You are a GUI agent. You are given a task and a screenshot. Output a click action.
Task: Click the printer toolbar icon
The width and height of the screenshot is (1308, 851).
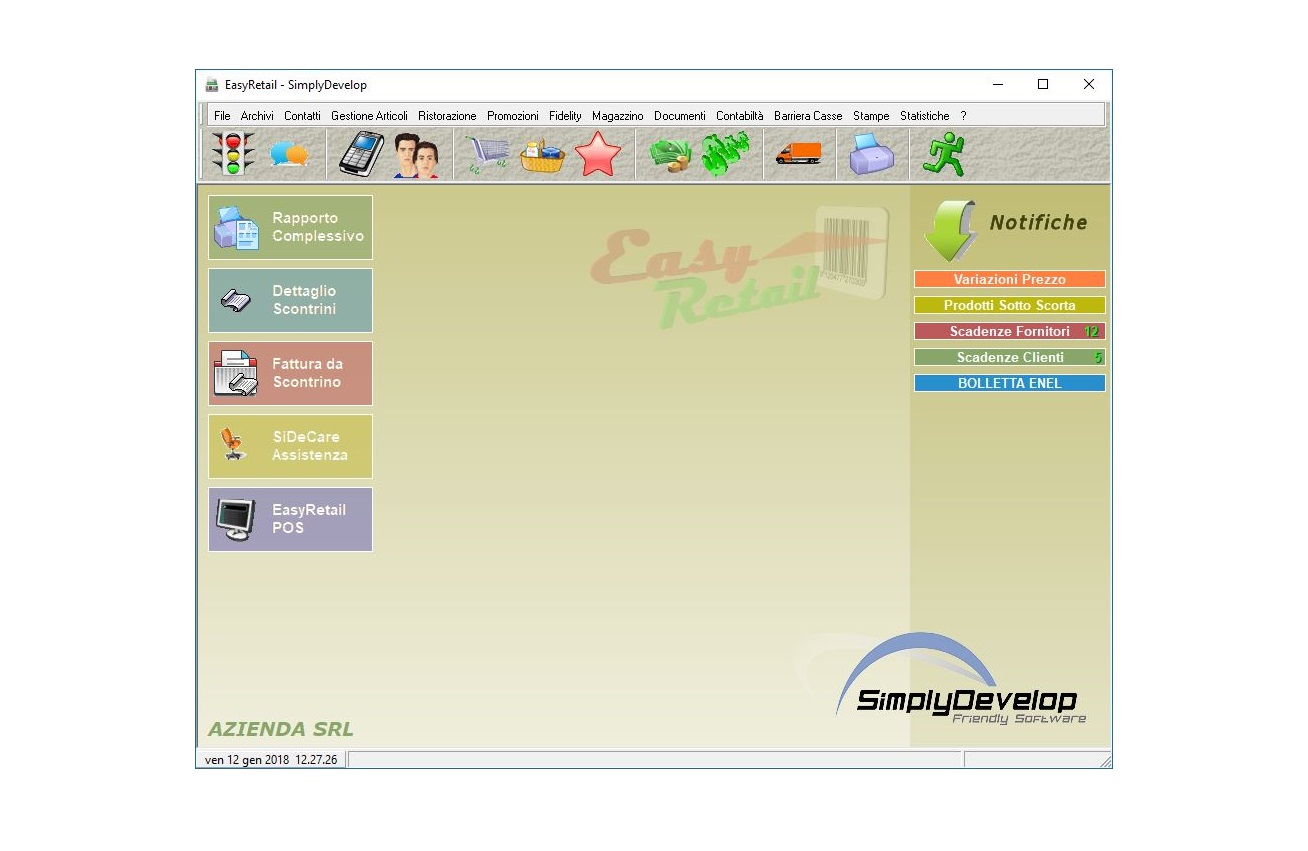pyautogui.click(x=871, y=155)
